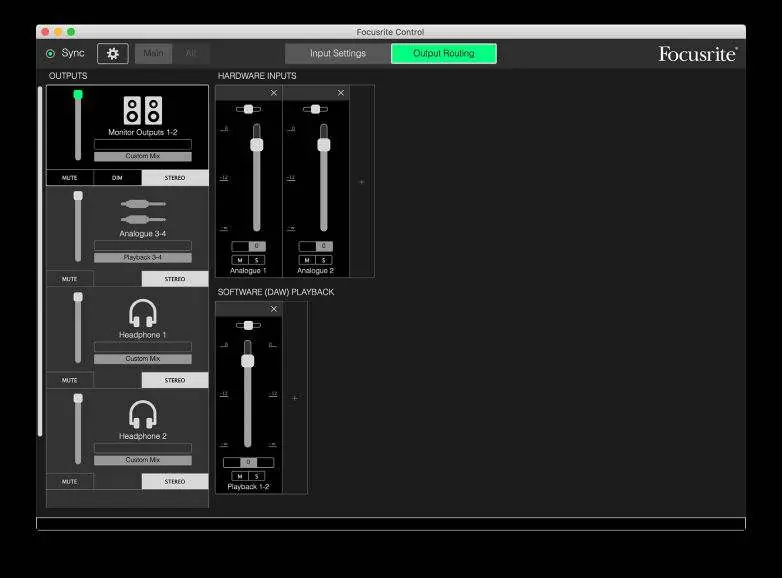
Task: Mute the Headphone 2 output
Action: tap(69, 482)
